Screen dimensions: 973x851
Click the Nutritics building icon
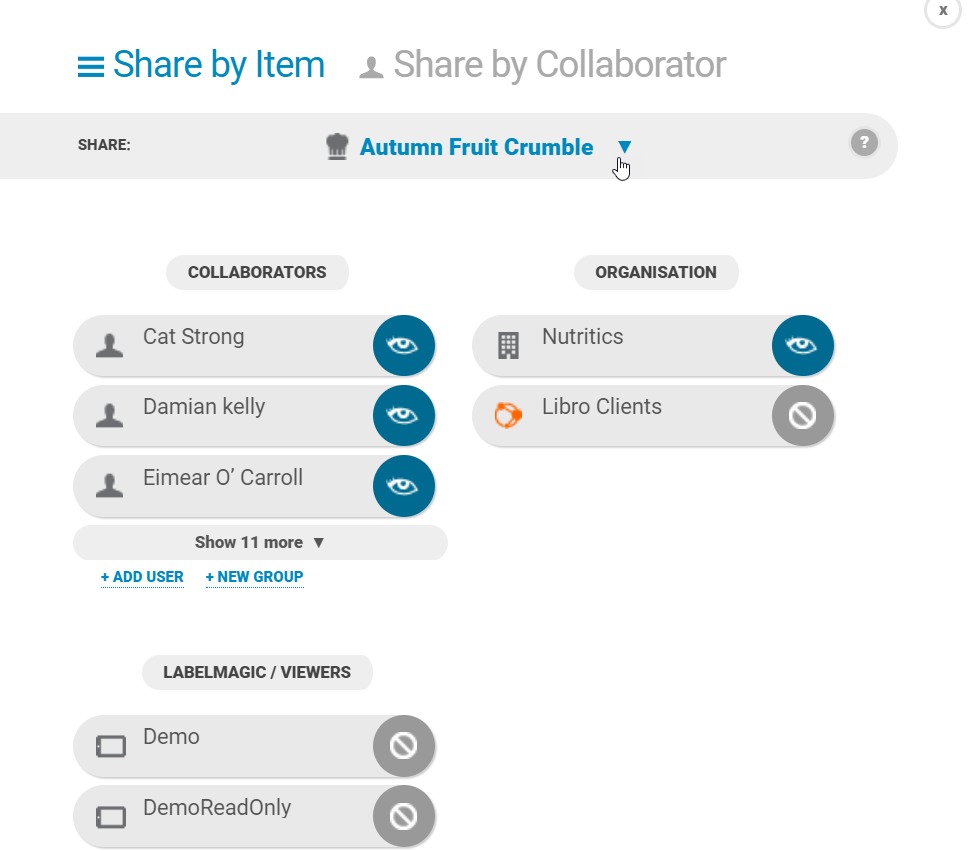coord(508,346)
